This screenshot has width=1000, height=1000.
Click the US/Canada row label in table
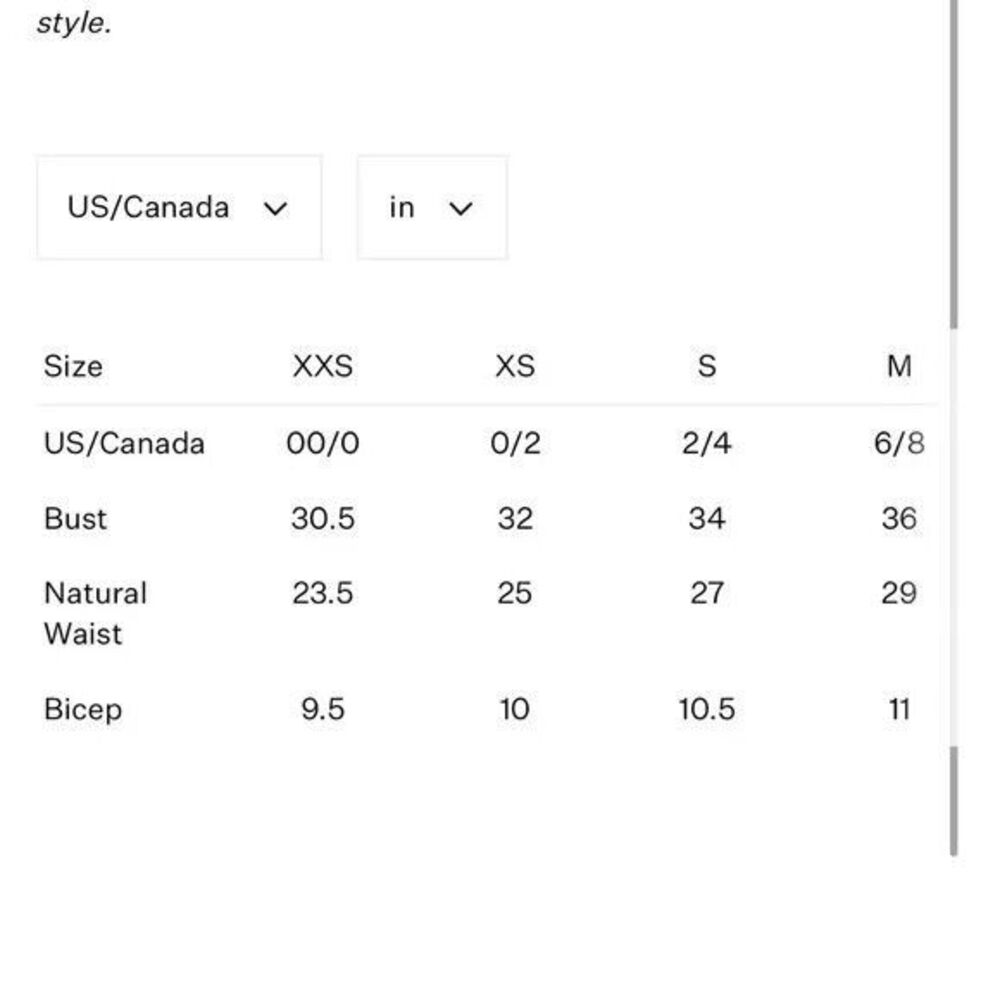[x=124, y=443]
